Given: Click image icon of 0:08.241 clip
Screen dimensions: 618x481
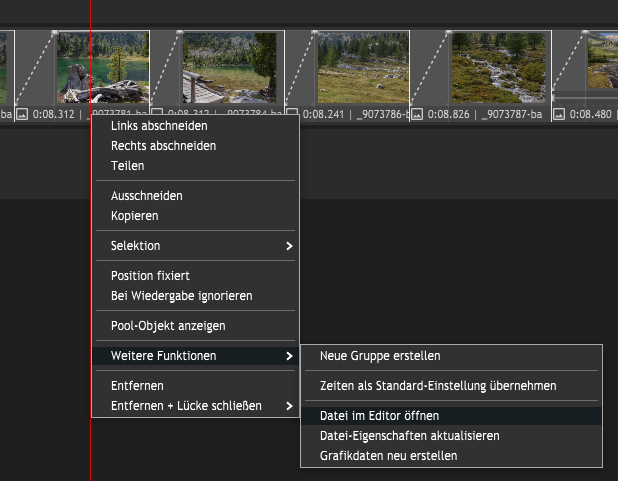Looking at the screenshot, I should 292,115.
